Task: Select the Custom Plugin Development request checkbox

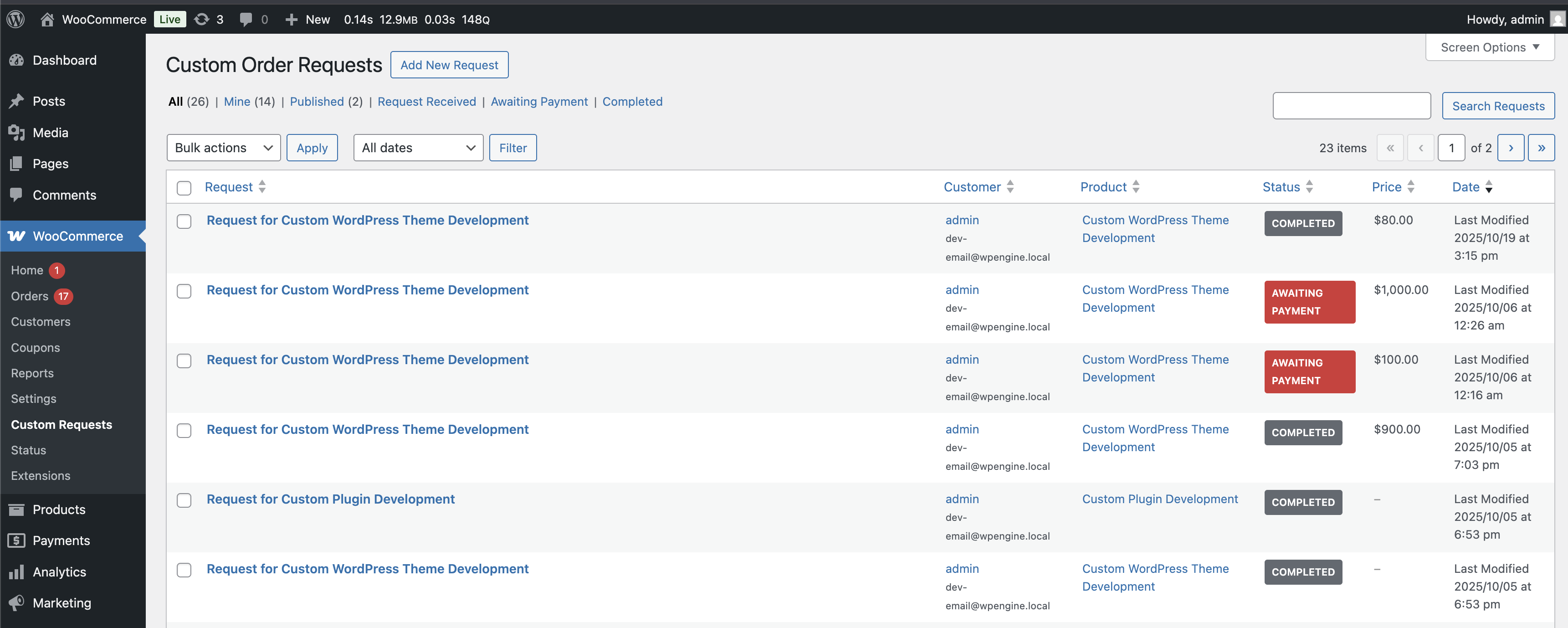Action: coord(184,499)
